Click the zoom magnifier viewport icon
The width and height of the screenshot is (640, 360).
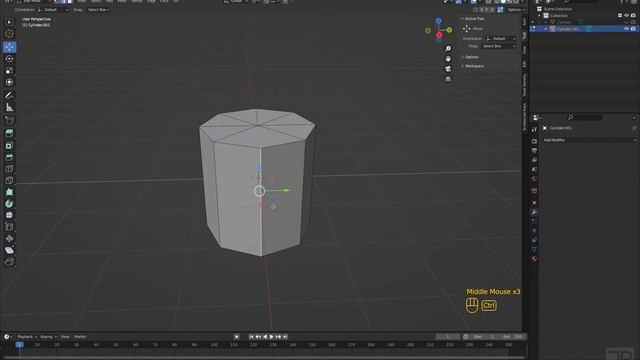[448, 49]
